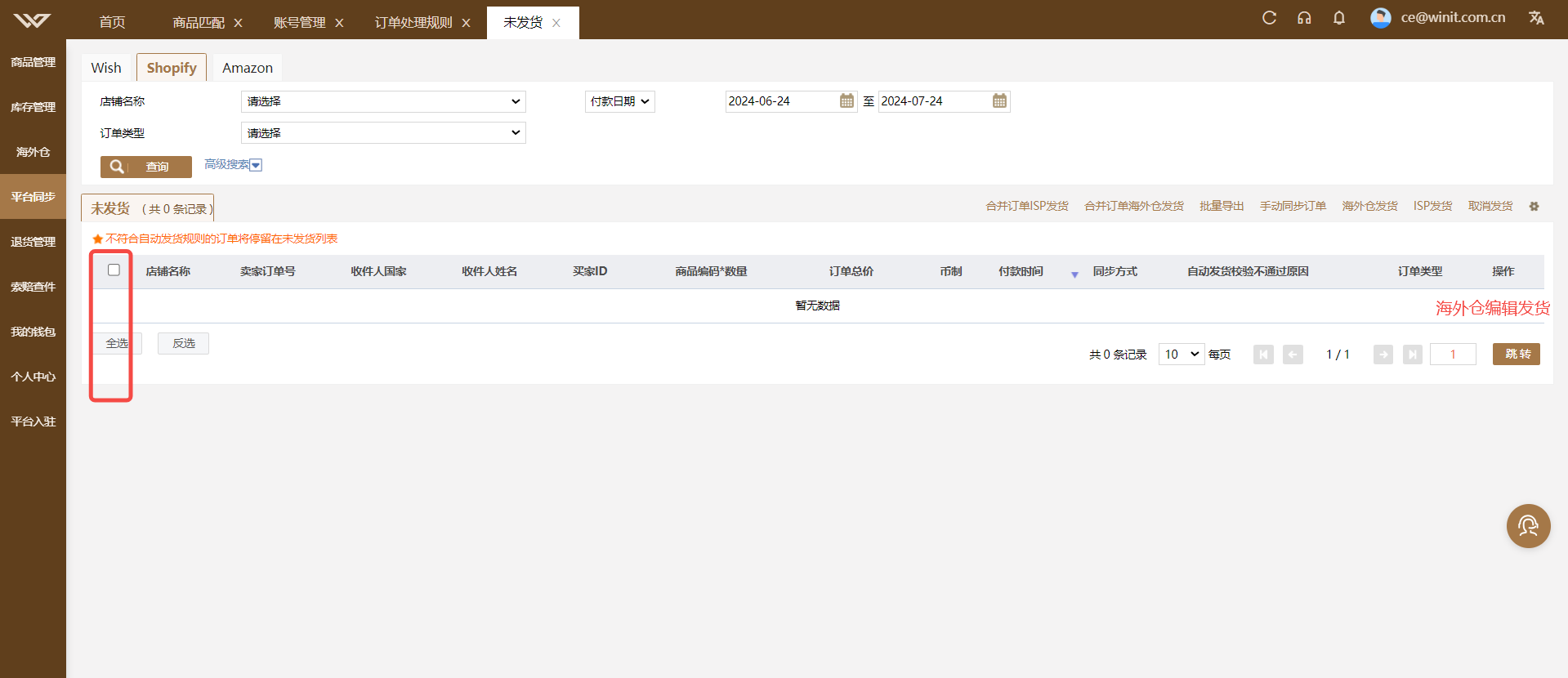Click 合并订单ISP发货 link
Image resolution: width=1568 pixels, height=678 pixels.
tap(1027, 206)
